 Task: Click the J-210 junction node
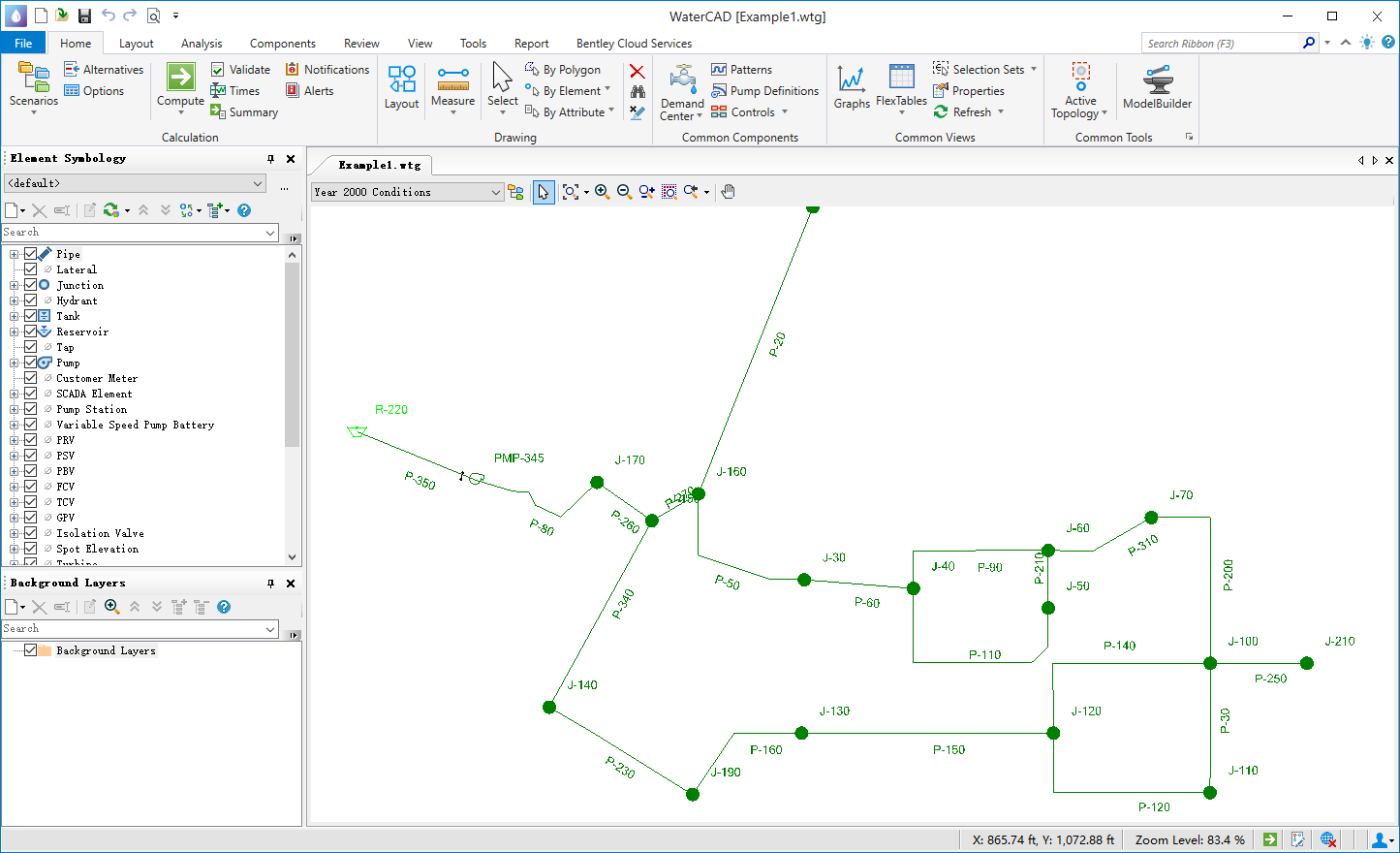(x=1307, y=663)
